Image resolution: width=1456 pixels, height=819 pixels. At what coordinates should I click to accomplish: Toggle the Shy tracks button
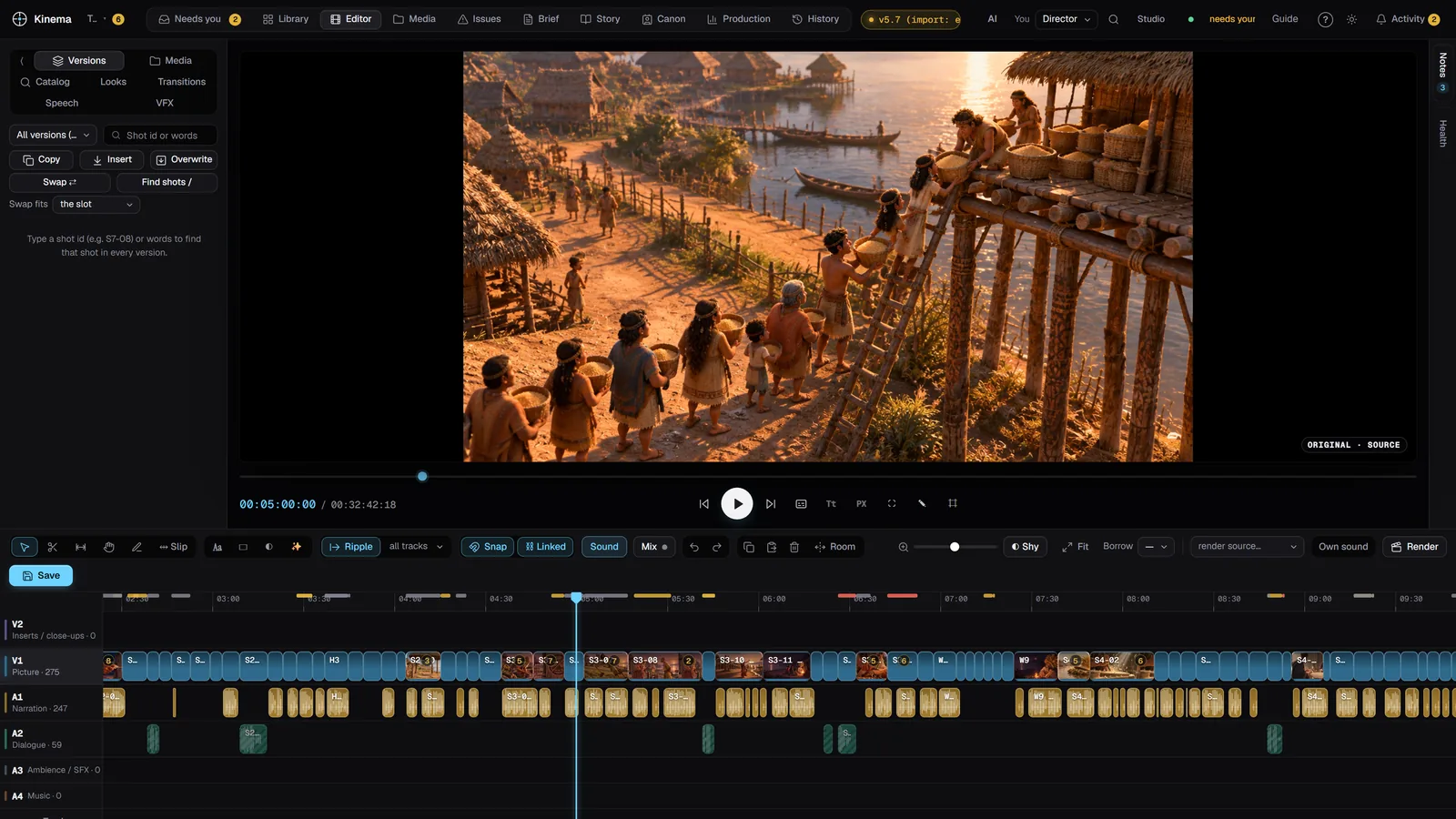pyautogui.click(x=1025, y=547)
